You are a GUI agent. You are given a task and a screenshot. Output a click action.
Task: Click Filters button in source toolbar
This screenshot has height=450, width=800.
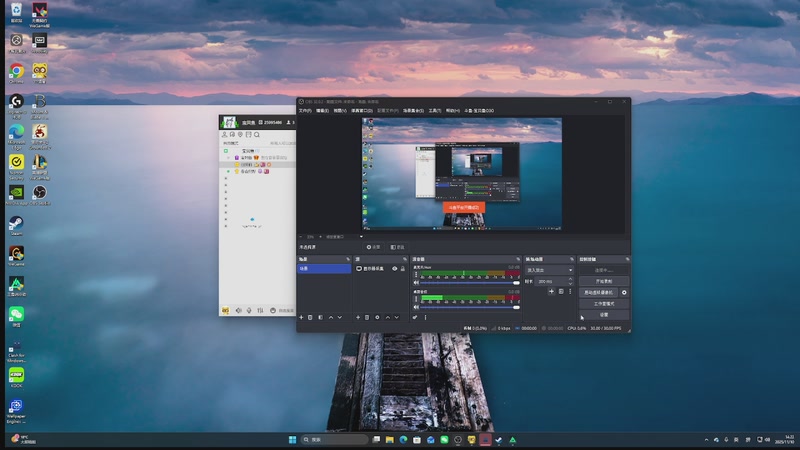point(398,247)
